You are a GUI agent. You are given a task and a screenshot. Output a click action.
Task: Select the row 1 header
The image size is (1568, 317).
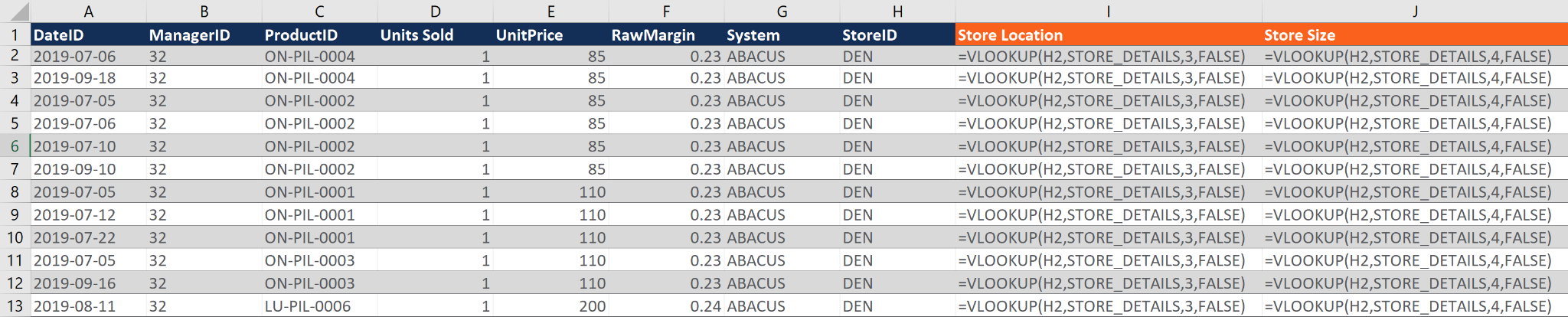click(x=15, y=35)
